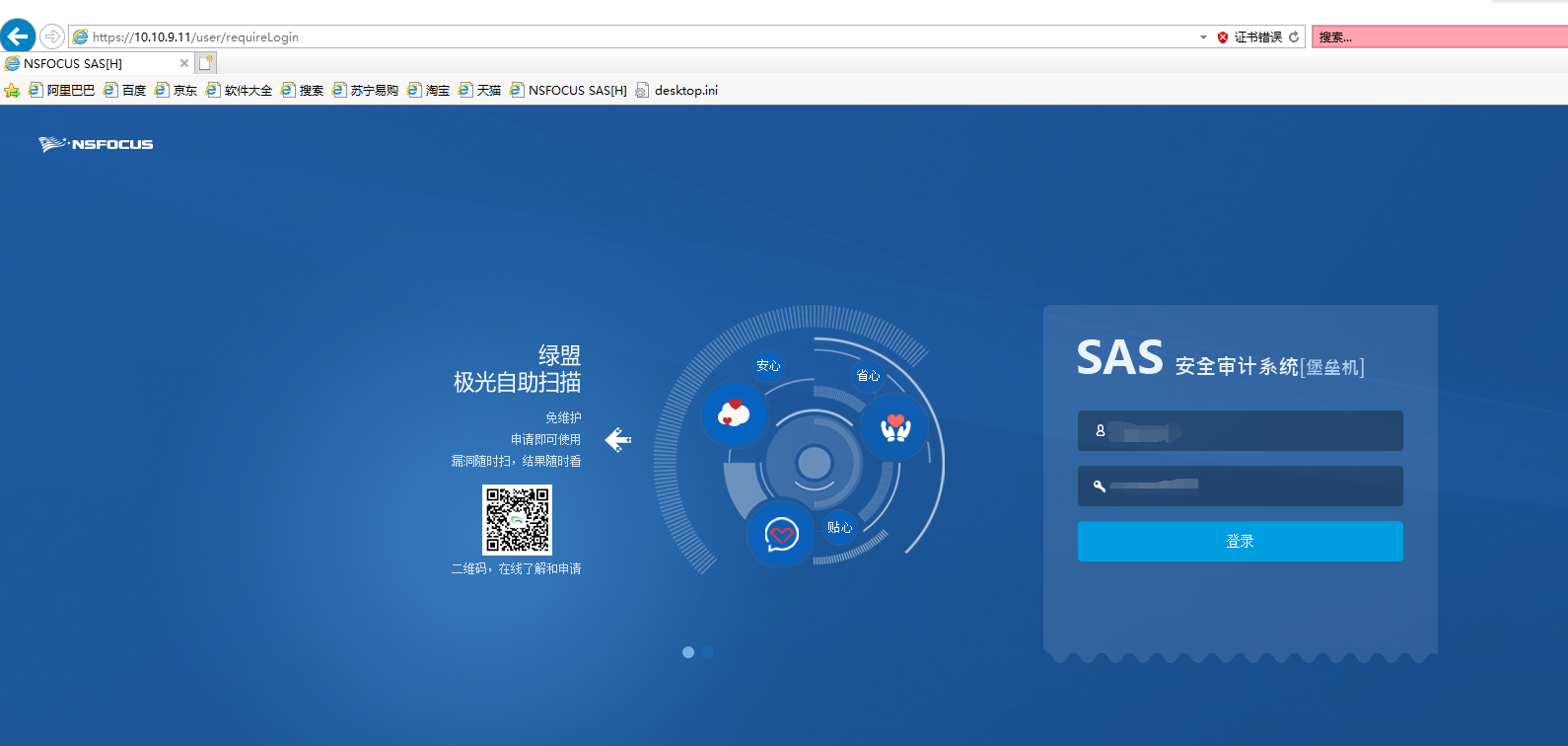Select the second carousel dot
The height and width of the screenshot is (746, 1568).
click(x=709, y=652)
